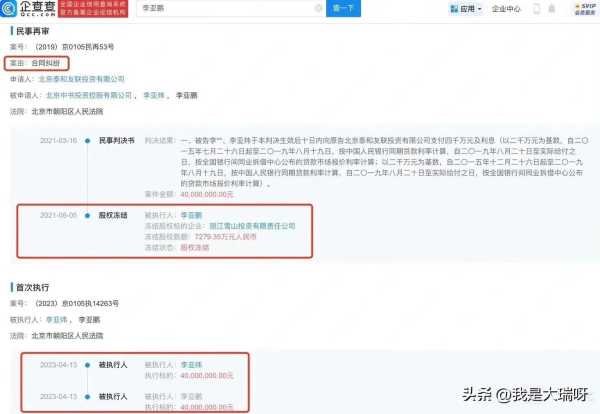600x414 pixels.
Task: Click the 北京市朝阳区人民法院 text under 民事再审
Action: point(67,111)
